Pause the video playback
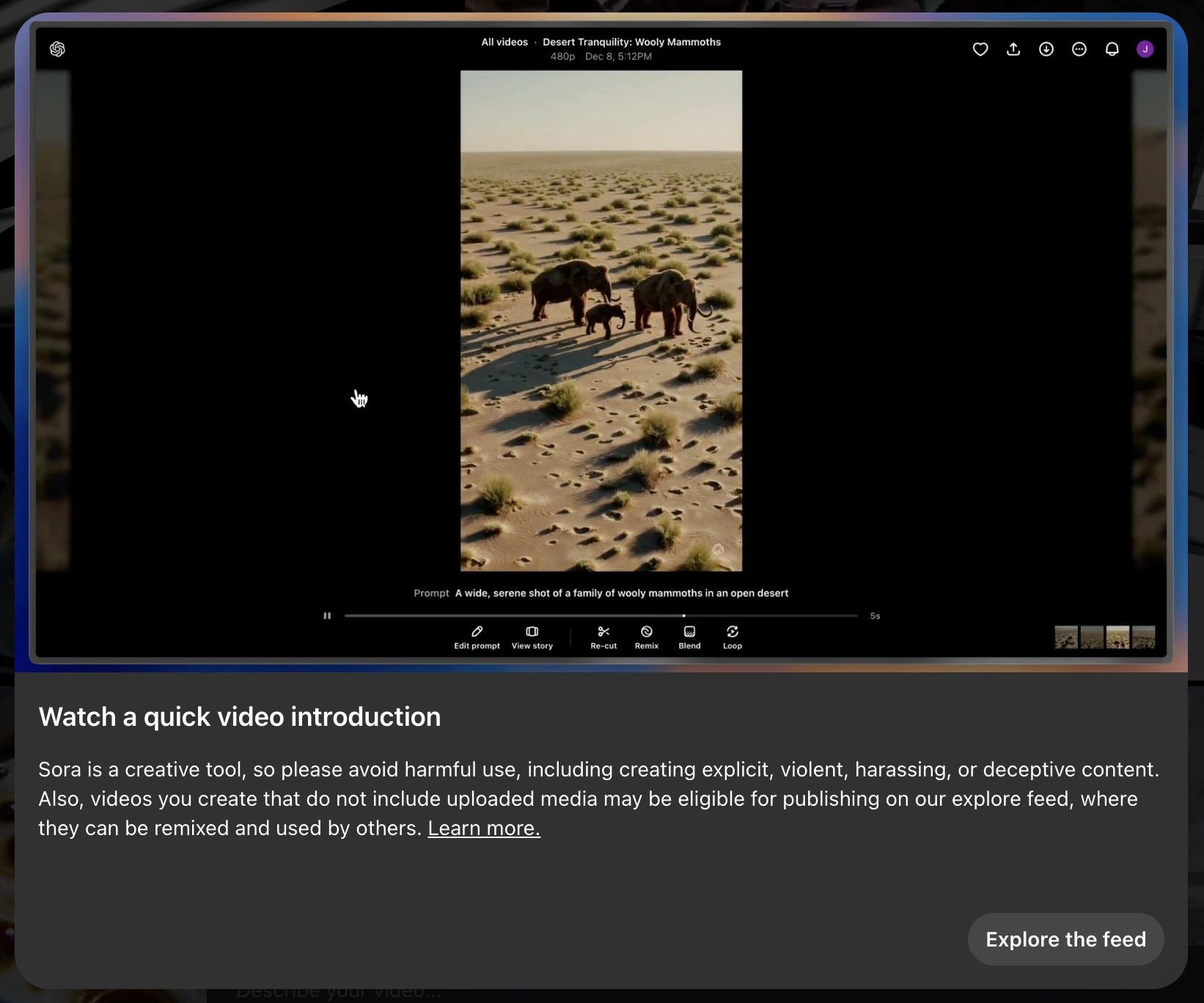This screenshot has width=1204, height=1003. [327, 616]
